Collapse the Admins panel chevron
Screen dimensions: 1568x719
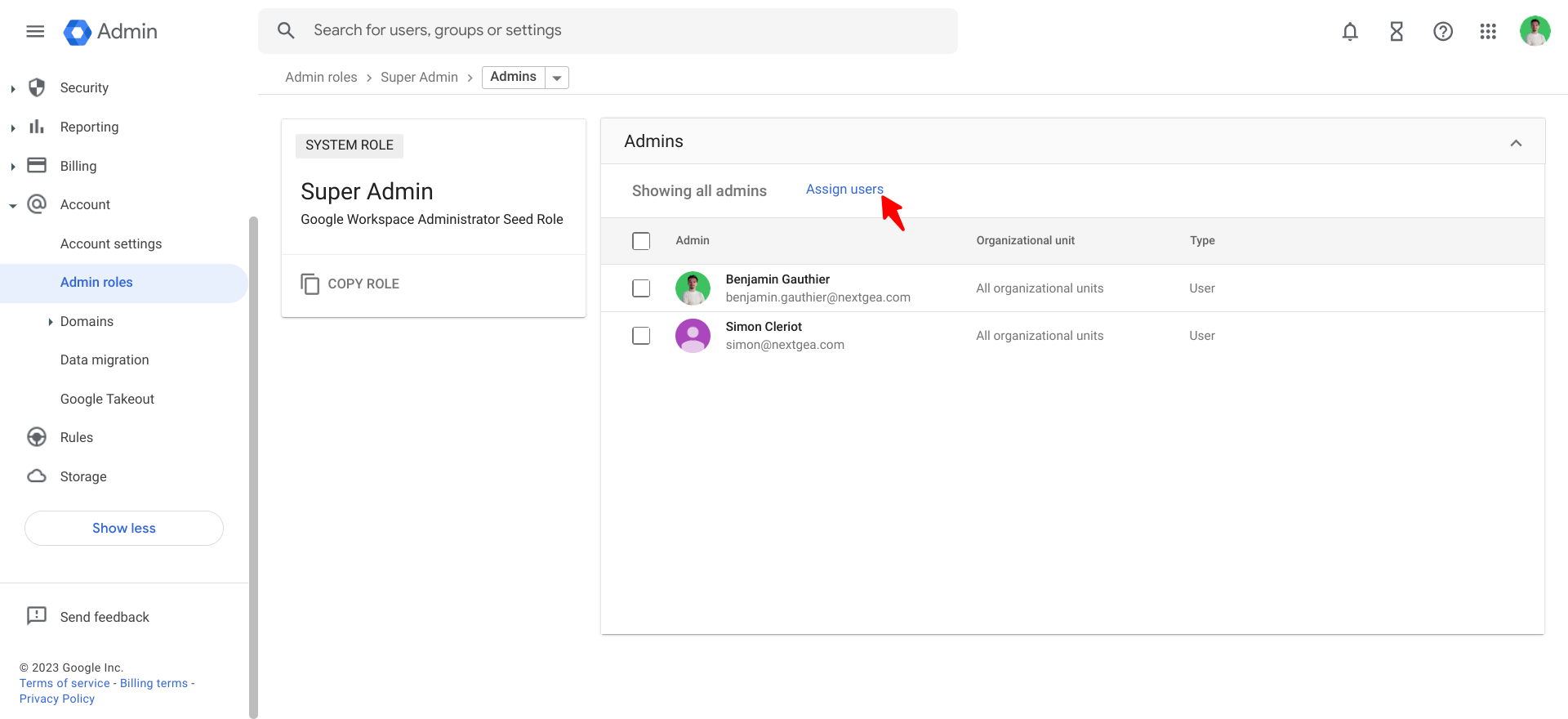(x=1516, y=143)
